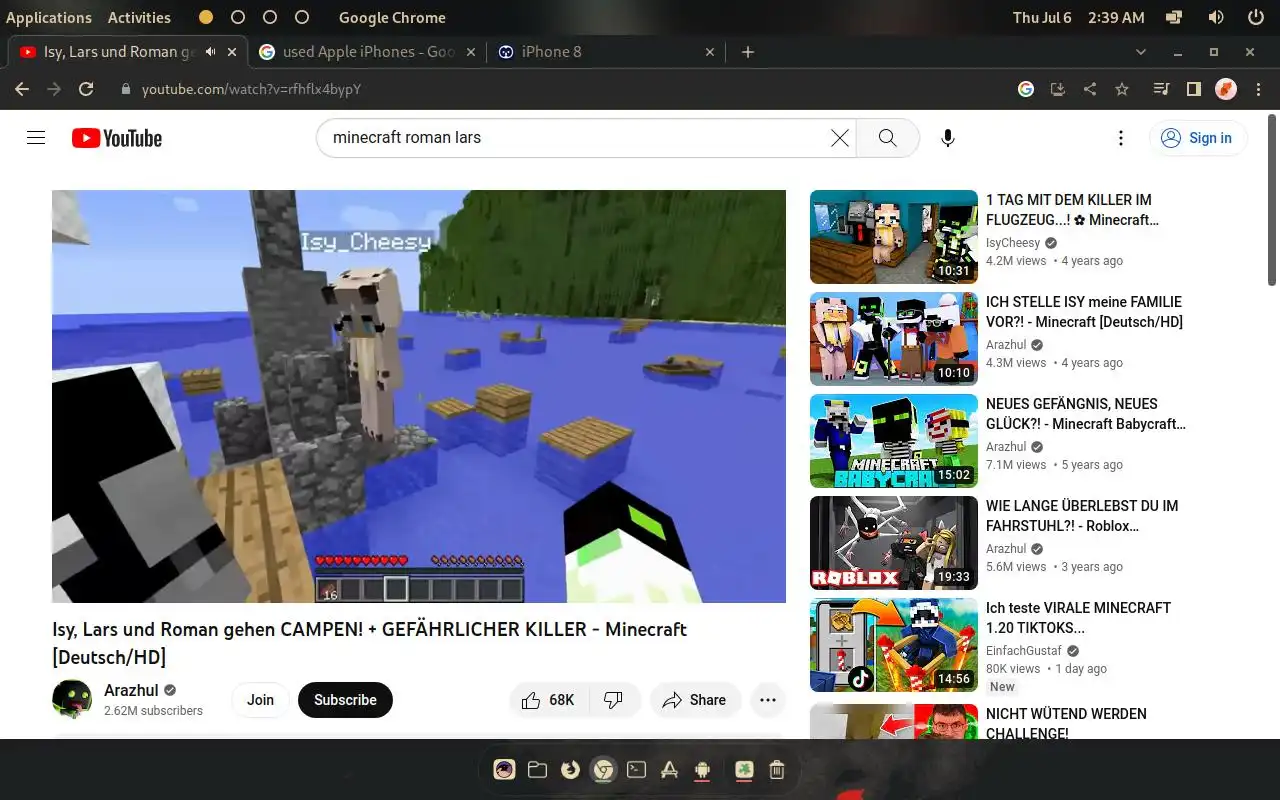Open the Android app in the dock

click(702, 769)
